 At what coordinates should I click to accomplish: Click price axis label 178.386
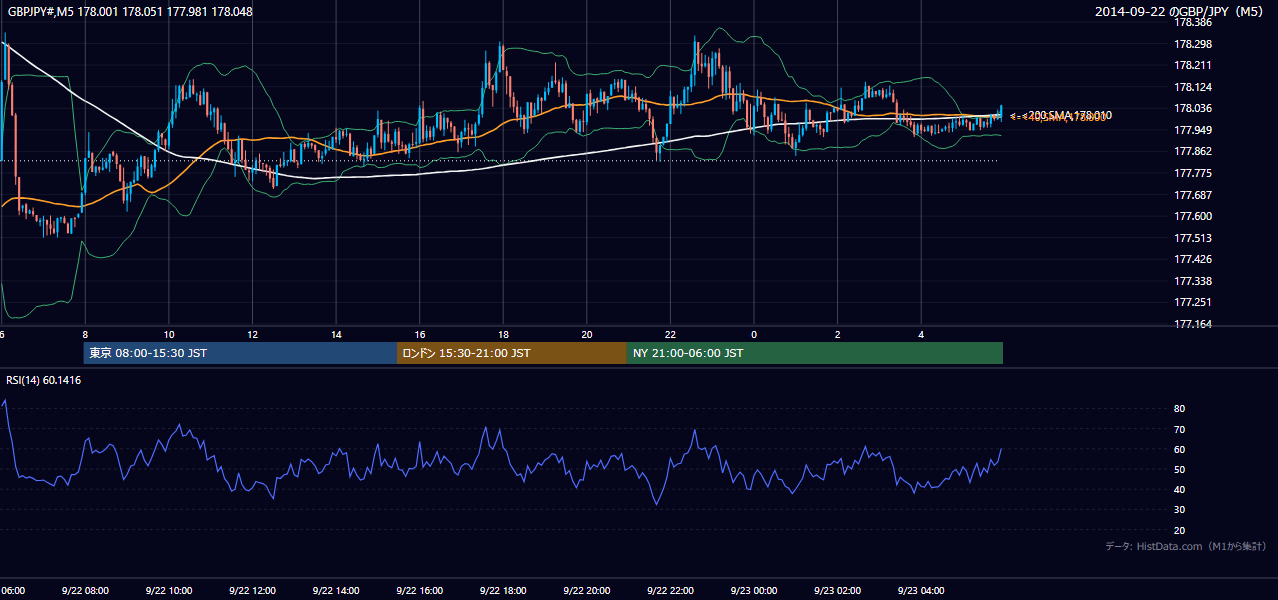[x=1193, y=22]
